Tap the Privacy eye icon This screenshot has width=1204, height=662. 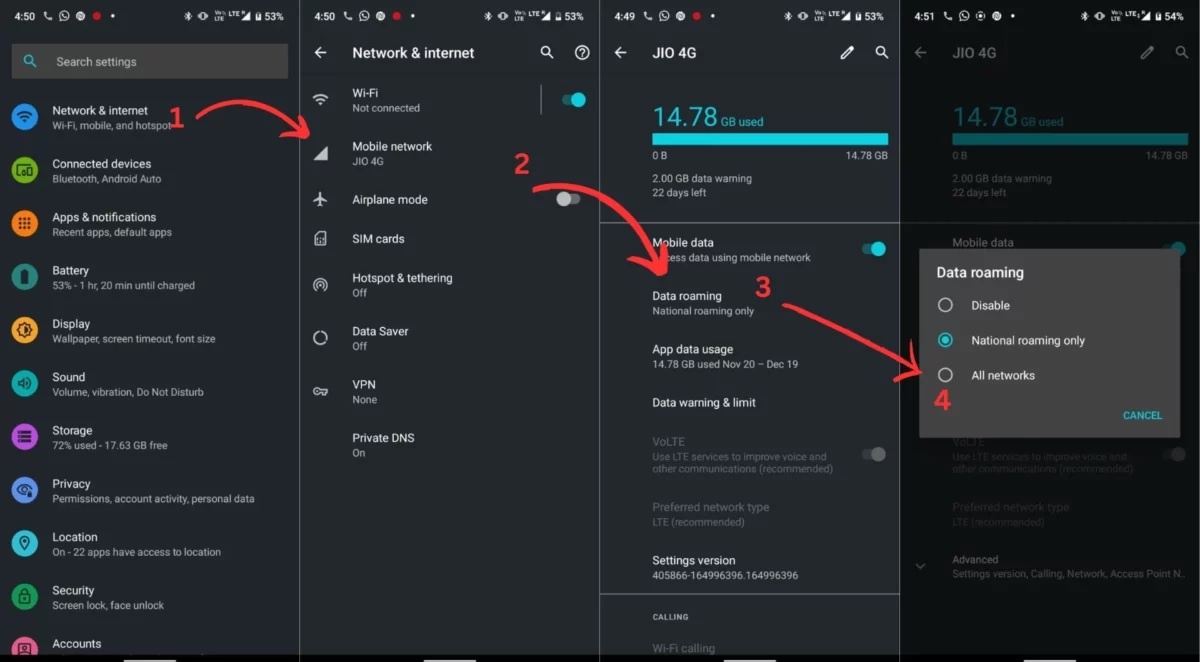25,491
